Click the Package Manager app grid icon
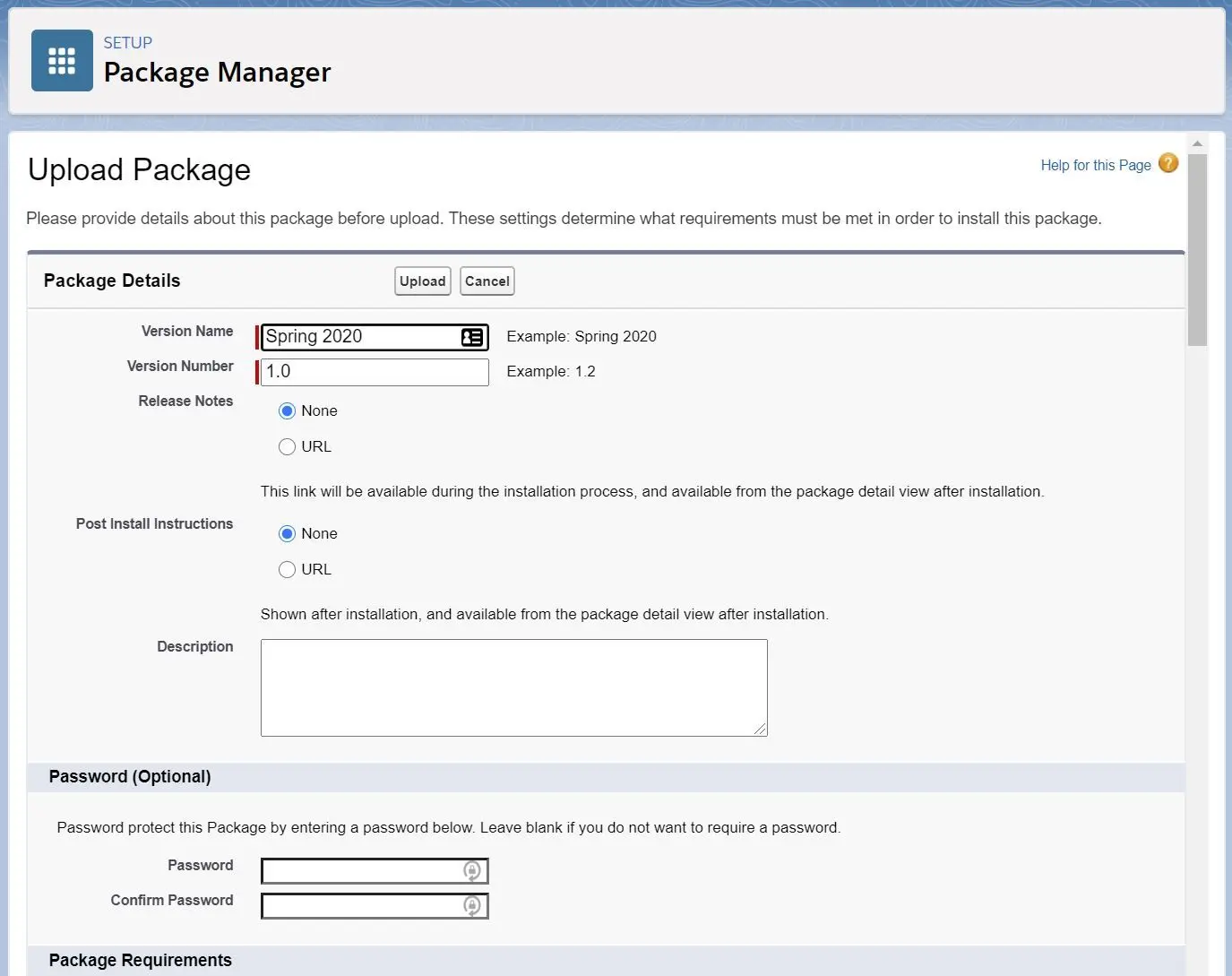The image size is (1232, 976). (62, 61)
